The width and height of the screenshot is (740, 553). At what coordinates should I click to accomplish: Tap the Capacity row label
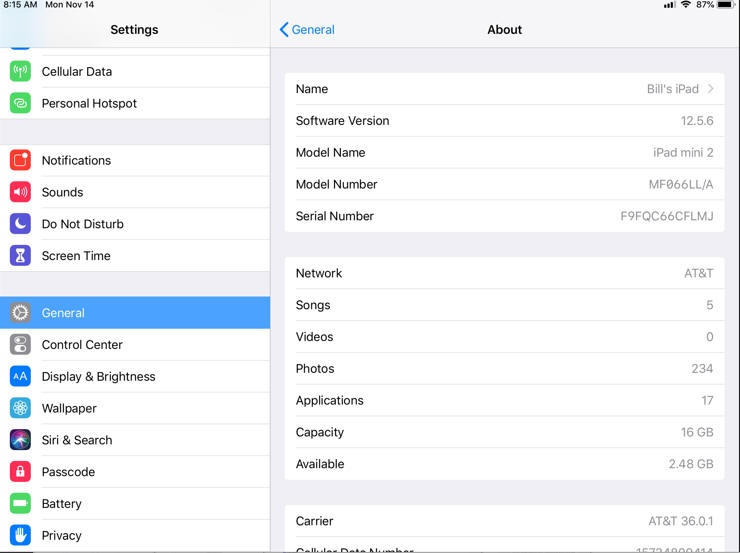[320, 432]
